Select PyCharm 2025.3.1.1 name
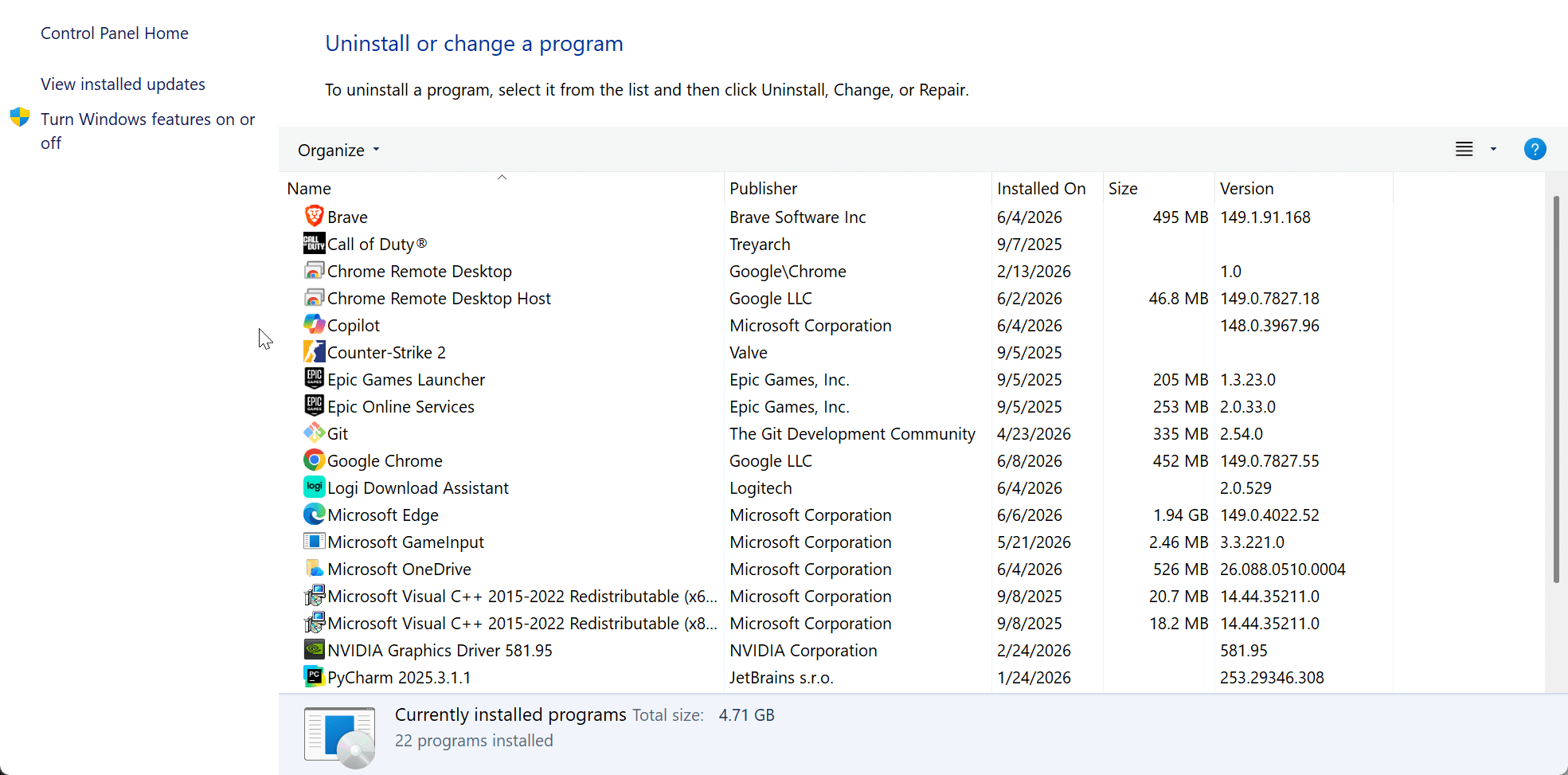The image size is (1568, 775). [399, 678]
